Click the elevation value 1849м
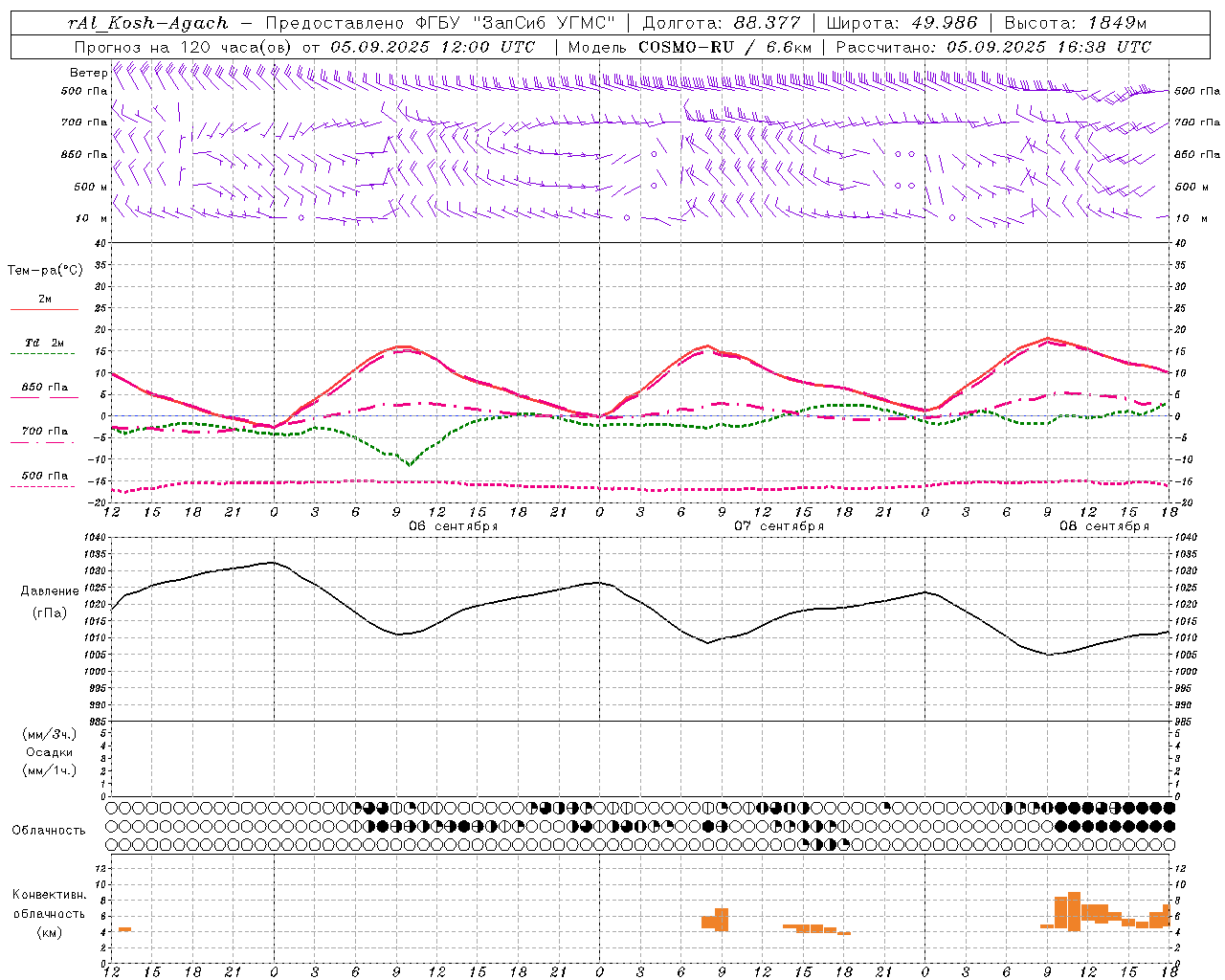The image size is (1225, 980). 1118,23
